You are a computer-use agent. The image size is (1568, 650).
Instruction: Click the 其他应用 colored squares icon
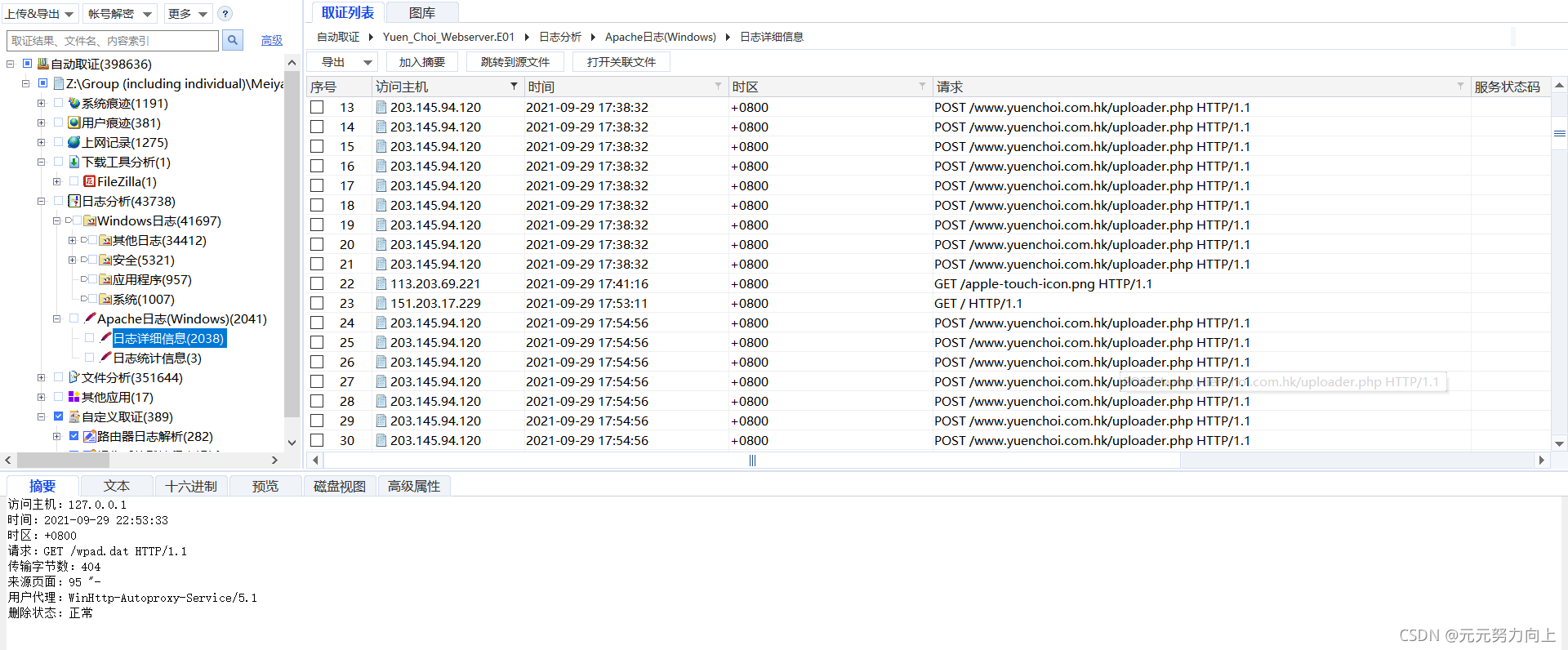click(74, 397)
